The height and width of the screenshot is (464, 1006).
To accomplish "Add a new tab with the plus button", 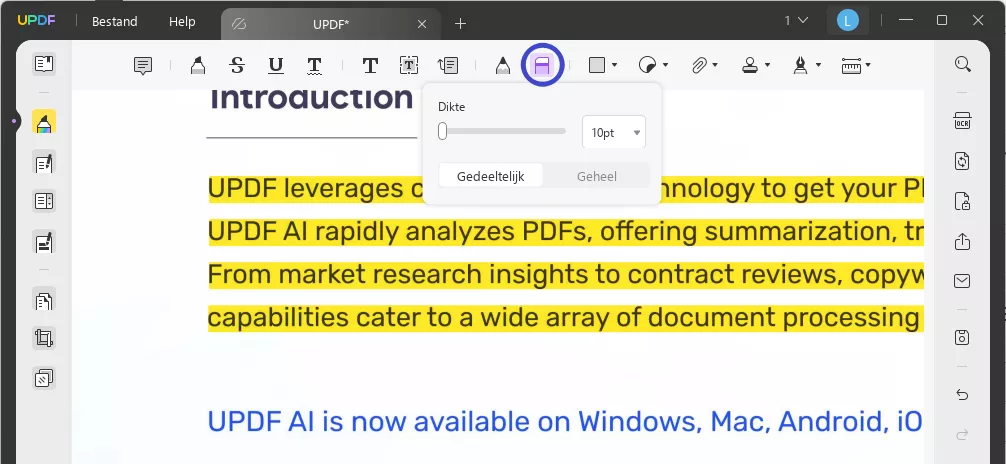I will pos(460,24).
